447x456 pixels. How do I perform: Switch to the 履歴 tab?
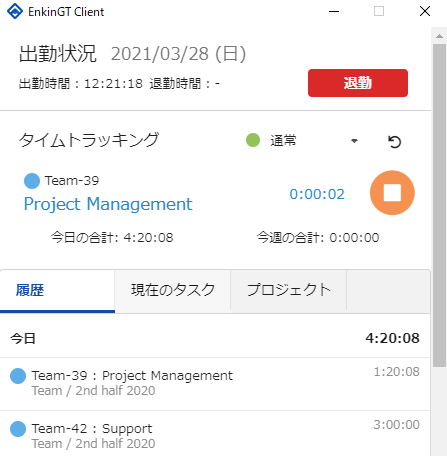(57, 290)
